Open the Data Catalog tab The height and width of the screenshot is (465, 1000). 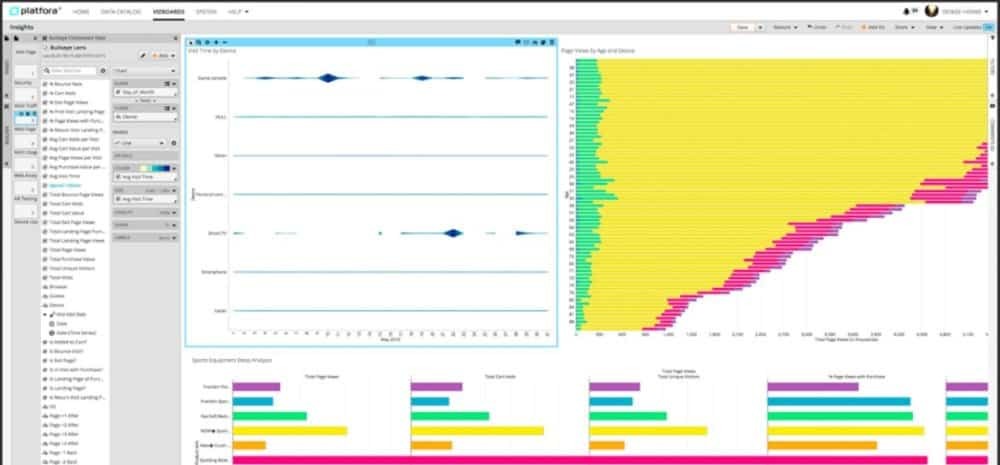[121, 11]
